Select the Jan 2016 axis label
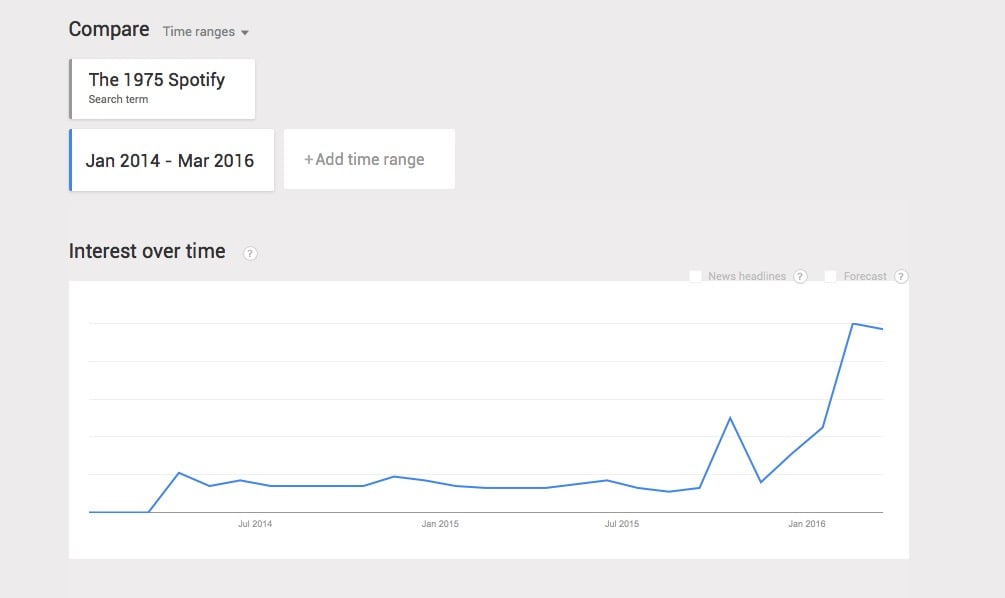Viewport: 1005px width, 598px height. pyautogui.click(x=807, y=524)
